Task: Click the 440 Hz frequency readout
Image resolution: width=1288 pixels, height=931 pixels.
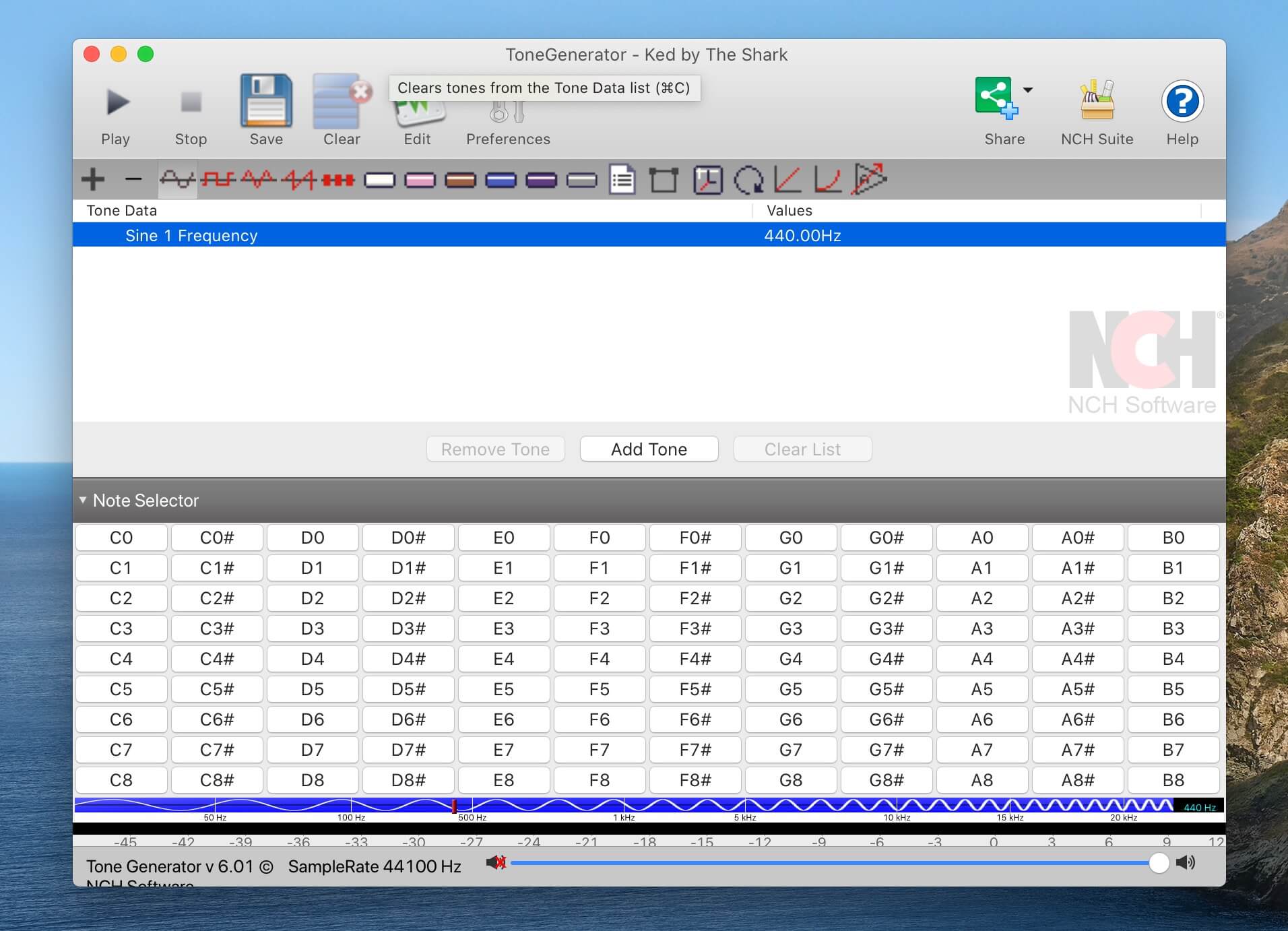Action: pos(1199,807)
